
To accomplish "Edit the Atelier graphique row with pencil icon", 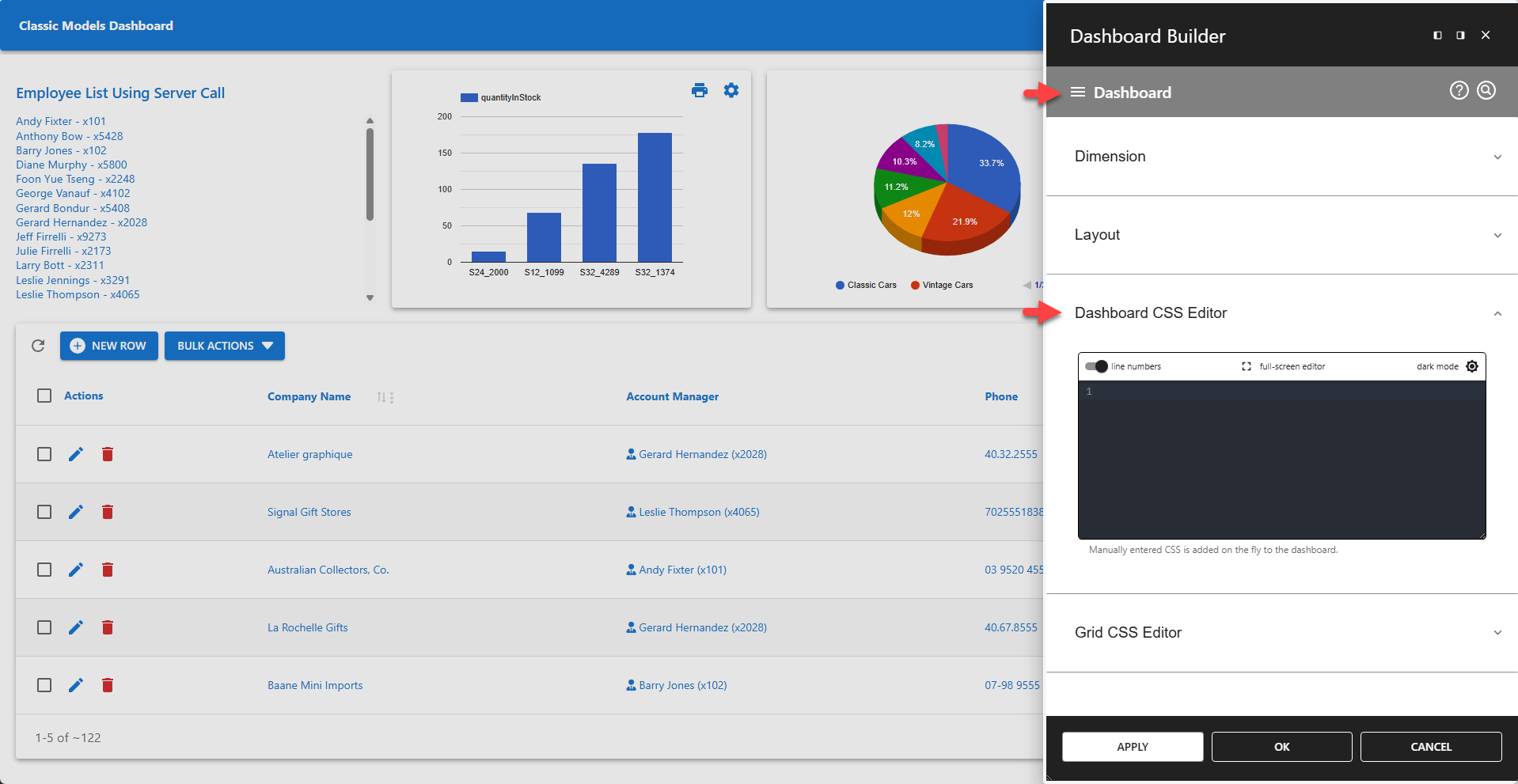I will [x=75, y=454].
